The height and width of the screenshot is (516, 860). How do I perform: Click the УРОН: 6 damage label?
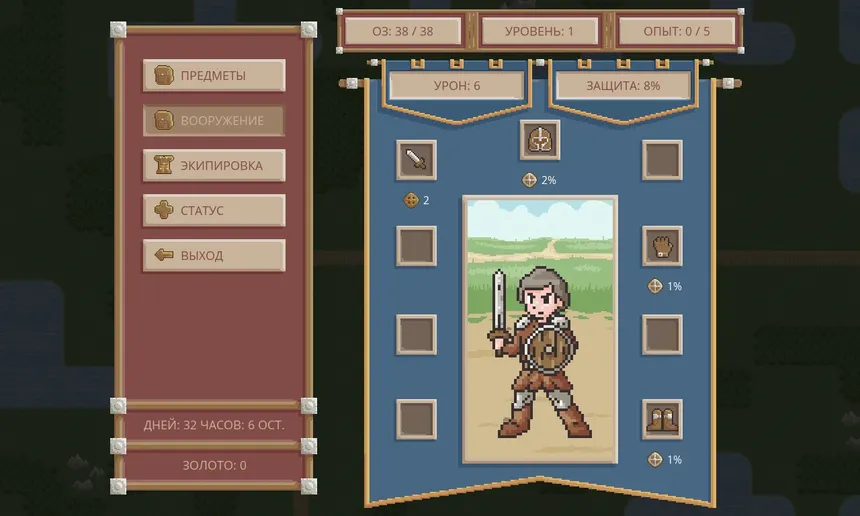point(457,86)
